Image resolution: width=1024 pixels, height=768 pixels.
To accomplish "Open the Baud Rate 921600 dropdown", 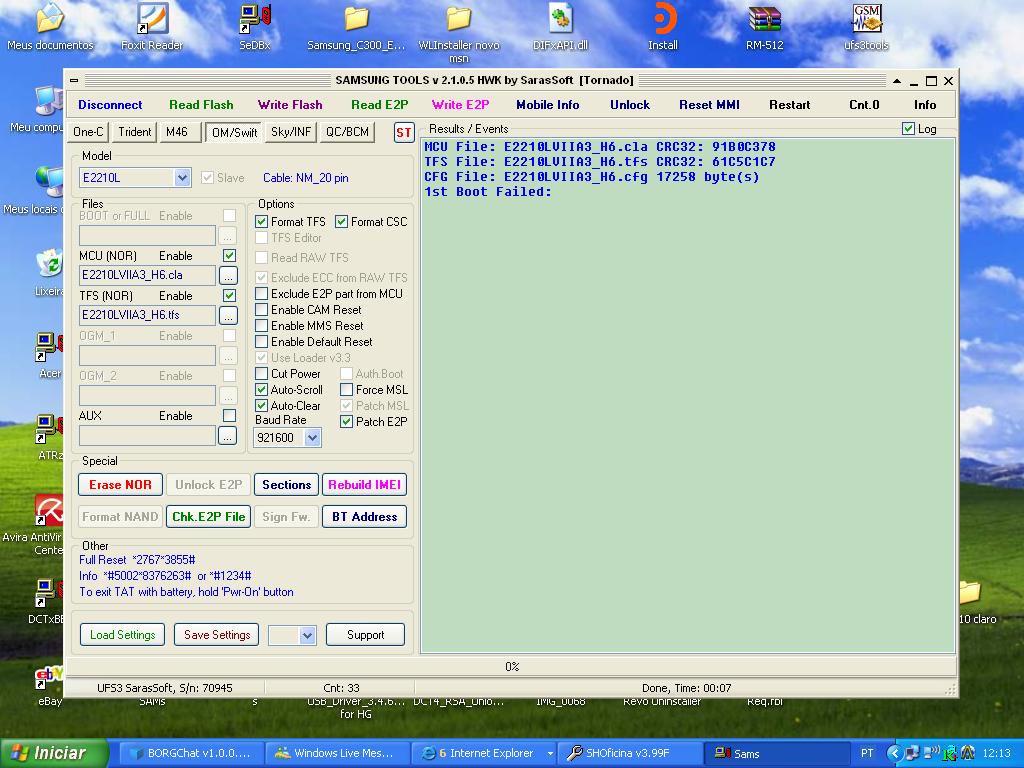I will (313, 438).
